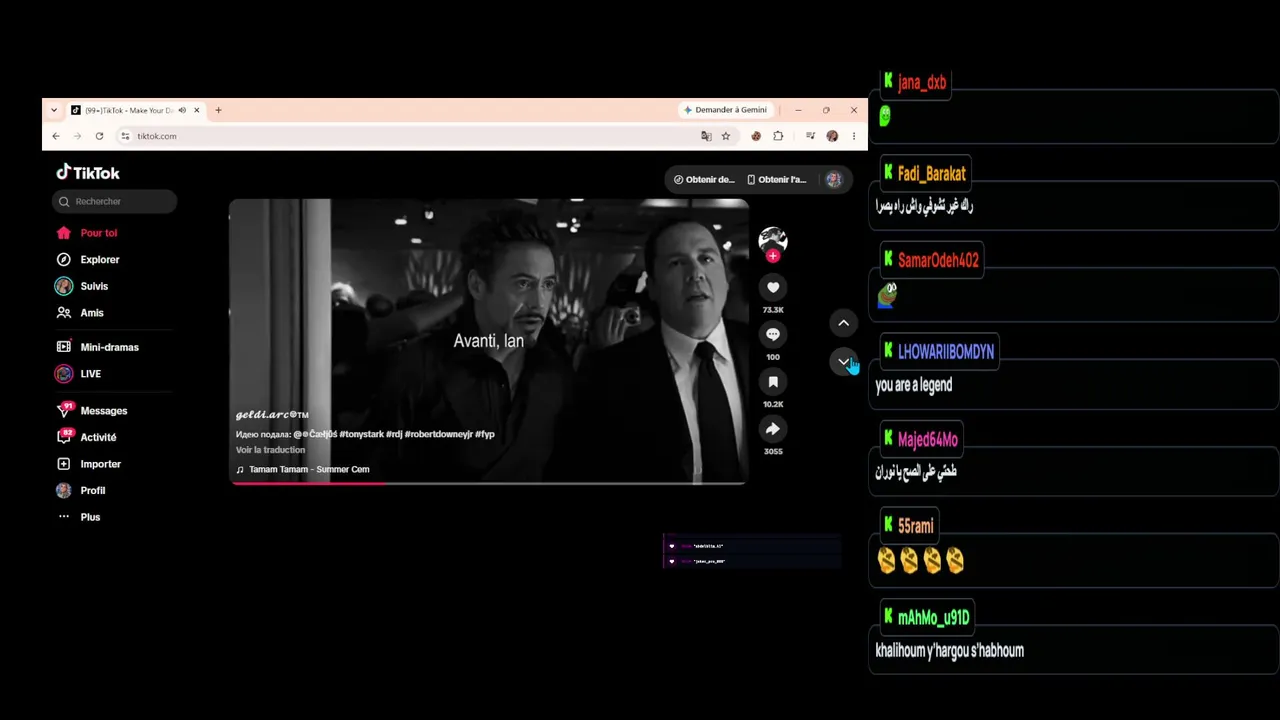Open the Activité icon with 82 badge
The image size is (1280, 720).
point(64,437)
